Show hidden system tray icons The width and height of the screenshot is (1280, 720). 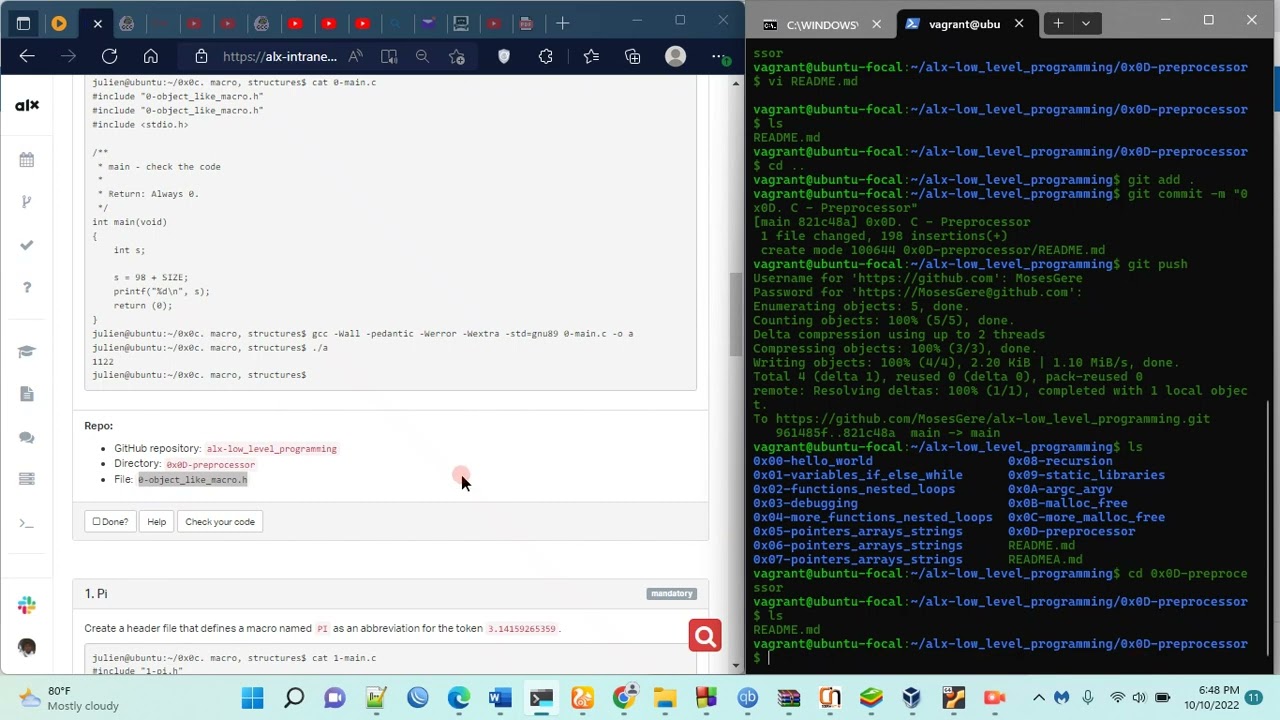1039,697
